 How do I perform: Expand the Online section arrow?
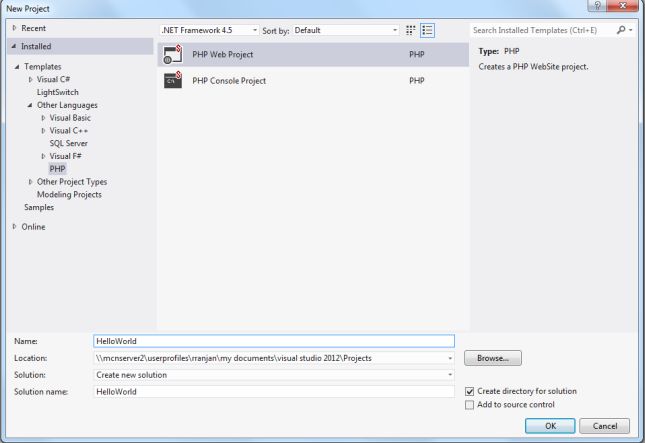[14, 227]
